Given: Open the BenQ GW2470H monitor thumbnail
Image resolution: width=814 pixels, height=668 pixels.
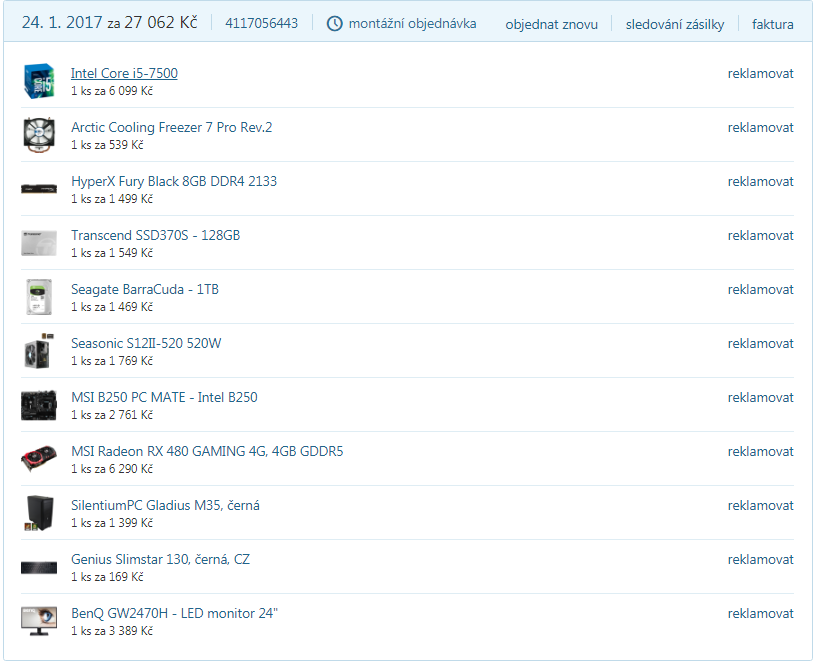Looking at the screenshot, I should point(39,621).
